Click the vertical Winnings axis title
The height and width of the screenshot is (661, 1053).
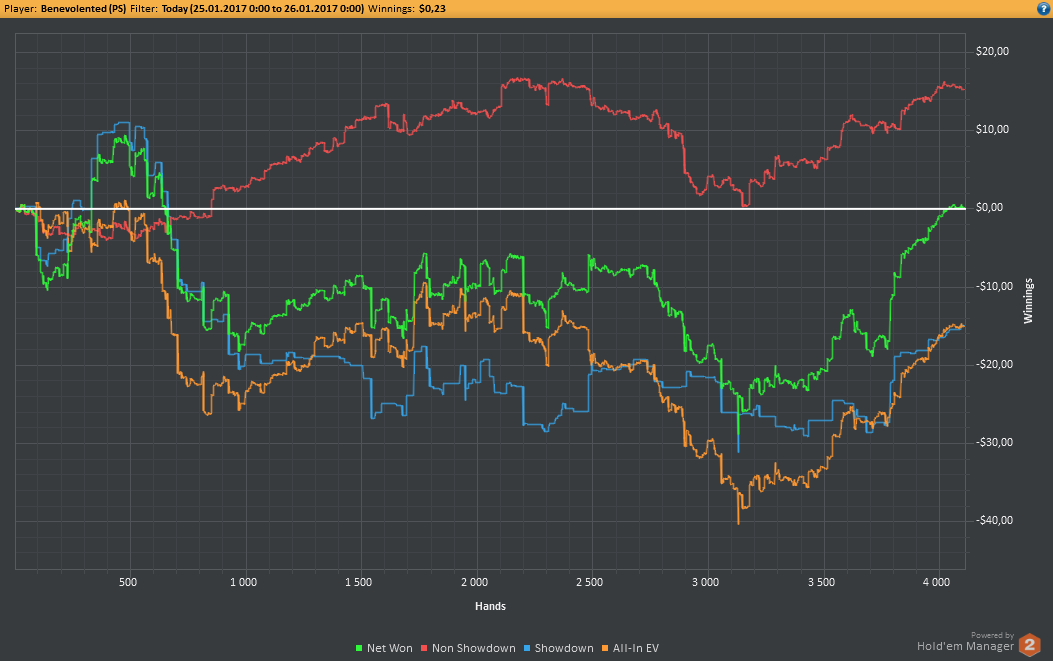[x=1028, y=301]
